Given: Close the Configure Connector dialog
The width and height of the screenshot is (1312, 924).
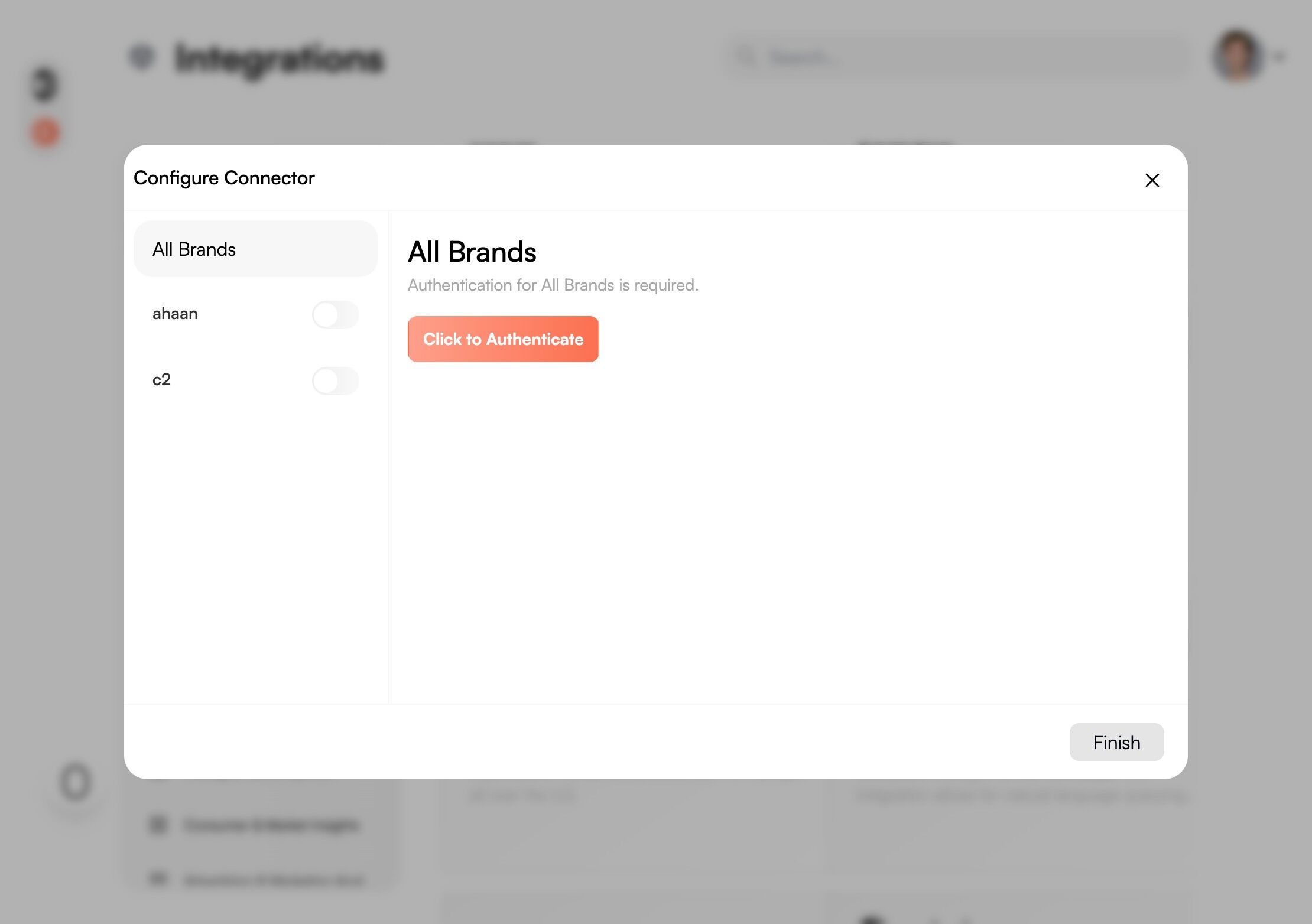Looking at the screenshot, I should click(x=1152, y=180).
